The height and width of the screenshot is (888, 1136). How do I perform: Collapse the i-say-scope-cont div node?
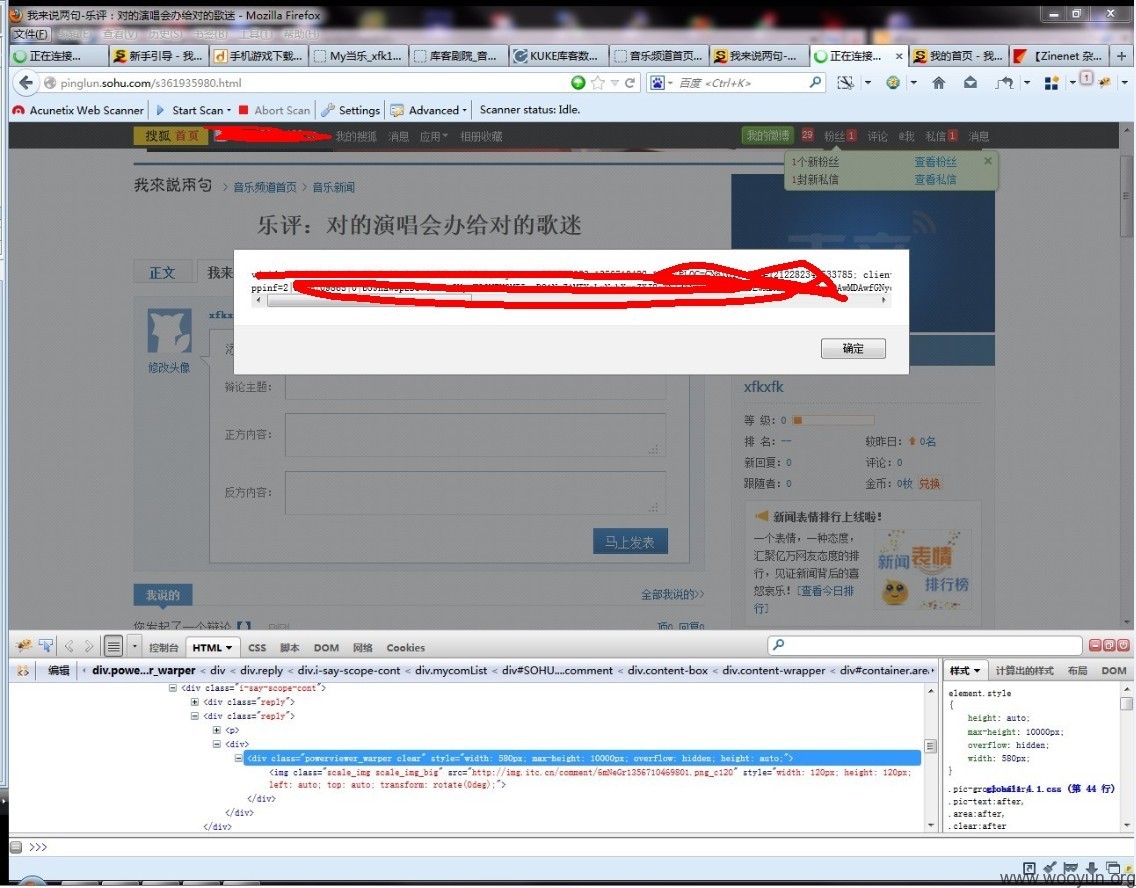[x=172, y=688]
